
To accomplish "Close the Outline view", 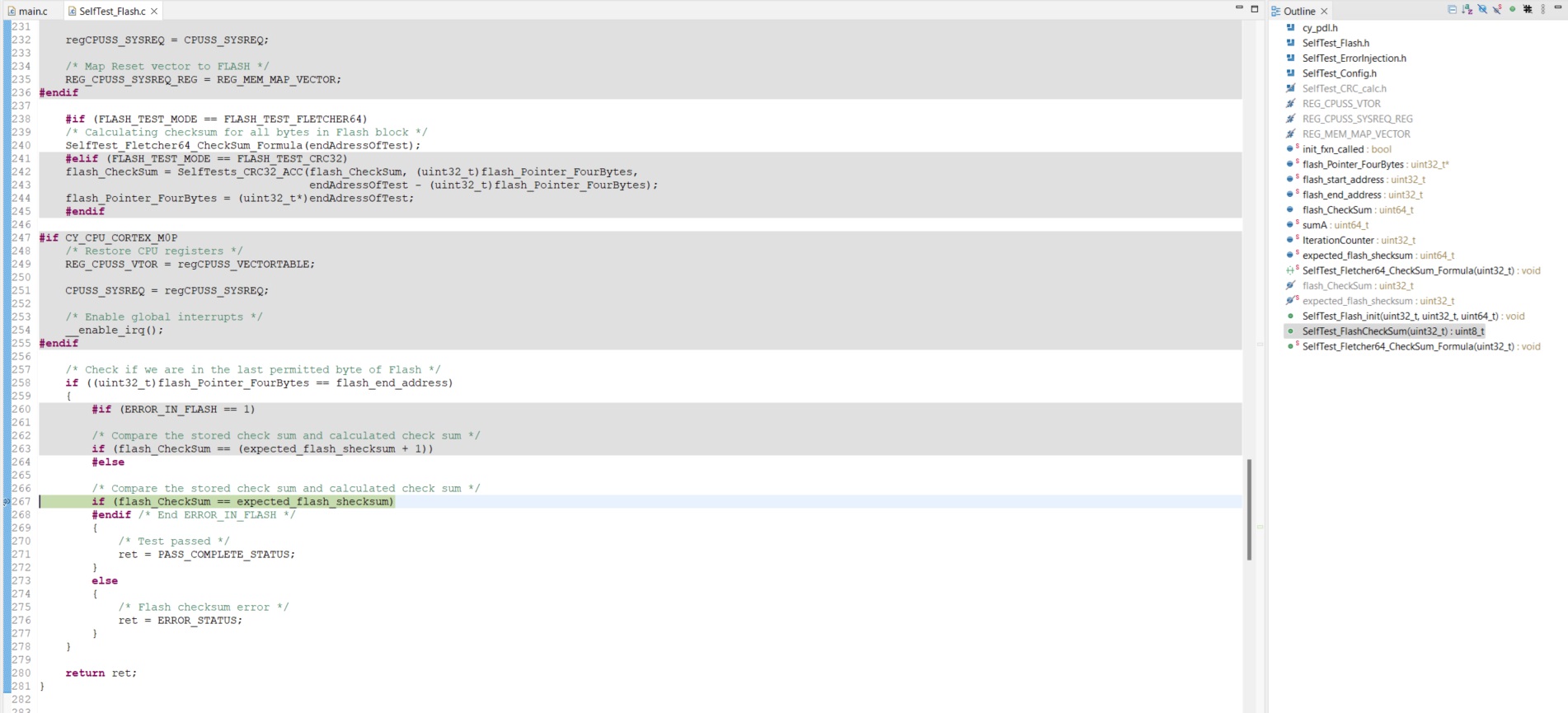I will (x=1324, y=11).
